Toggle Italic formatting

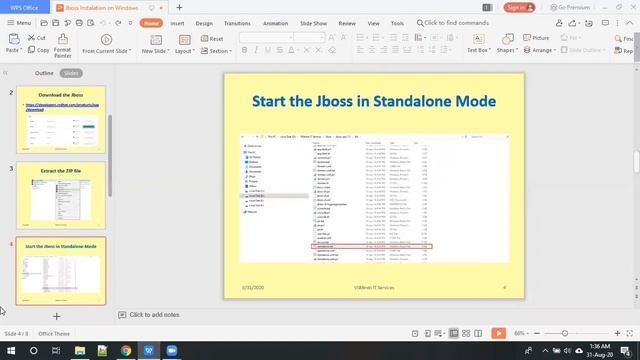(x=256, y=50)
